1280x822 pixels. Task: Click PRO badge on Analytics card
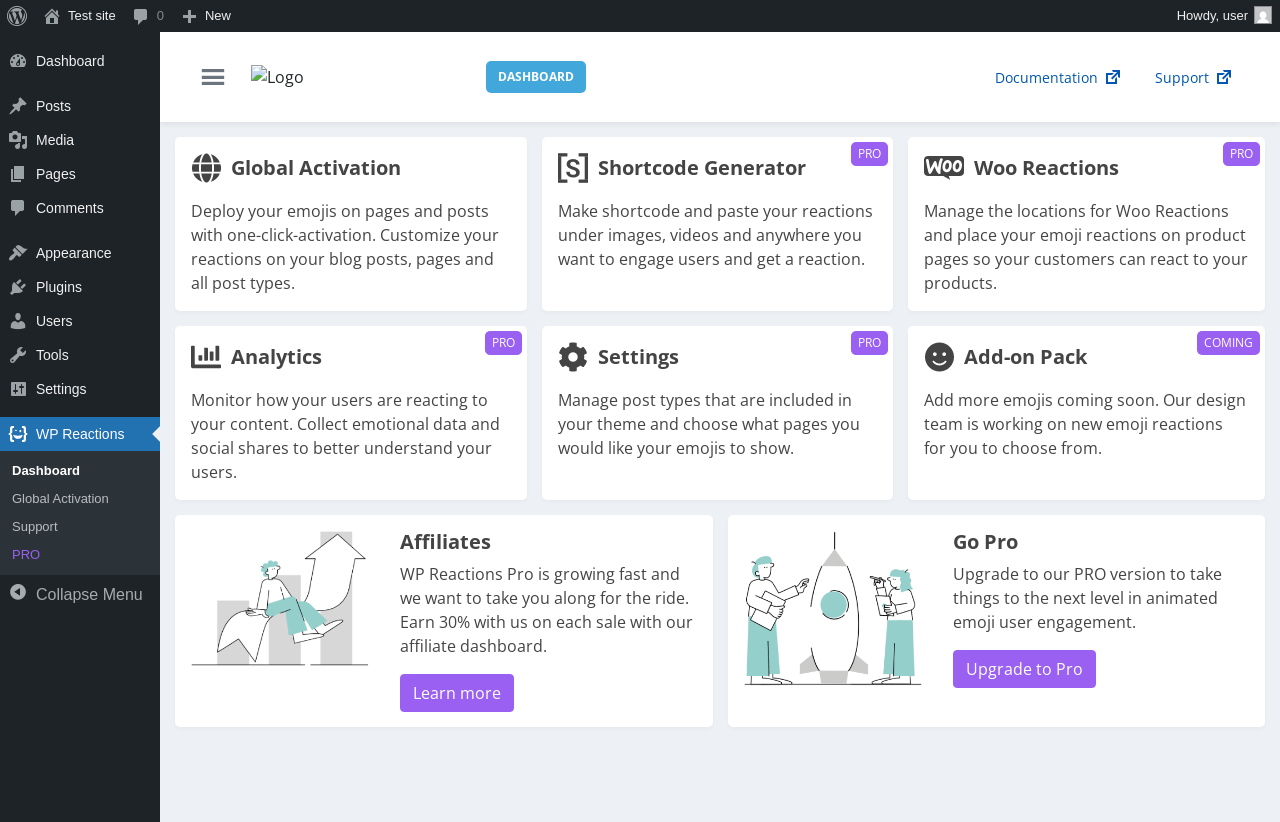pos(503,343)
